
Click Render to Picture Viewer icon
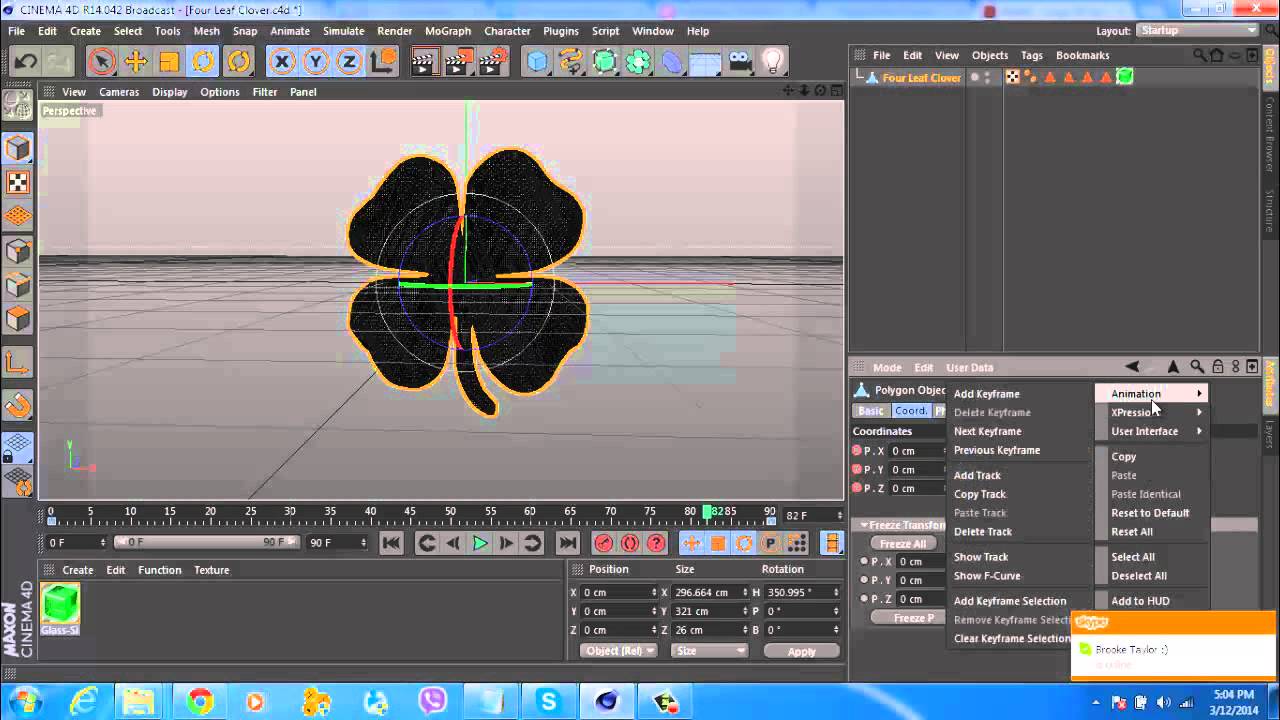(458, 62)
